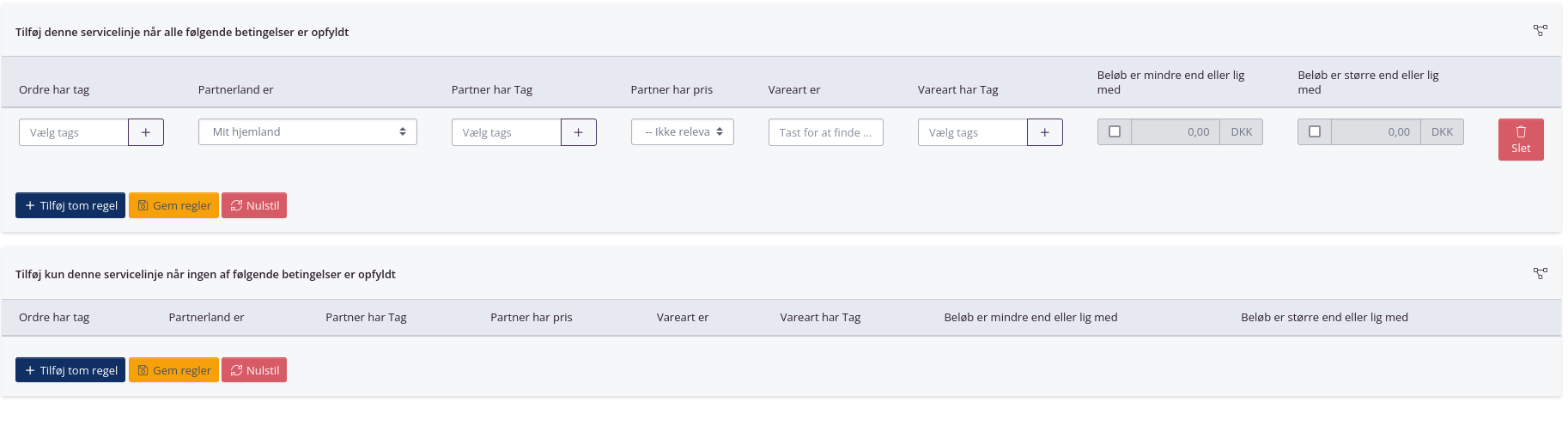This screenshot has width=1568, height=426.
Task: Click the flow diagram icon in the first panel header
Action: (1540, 31)
